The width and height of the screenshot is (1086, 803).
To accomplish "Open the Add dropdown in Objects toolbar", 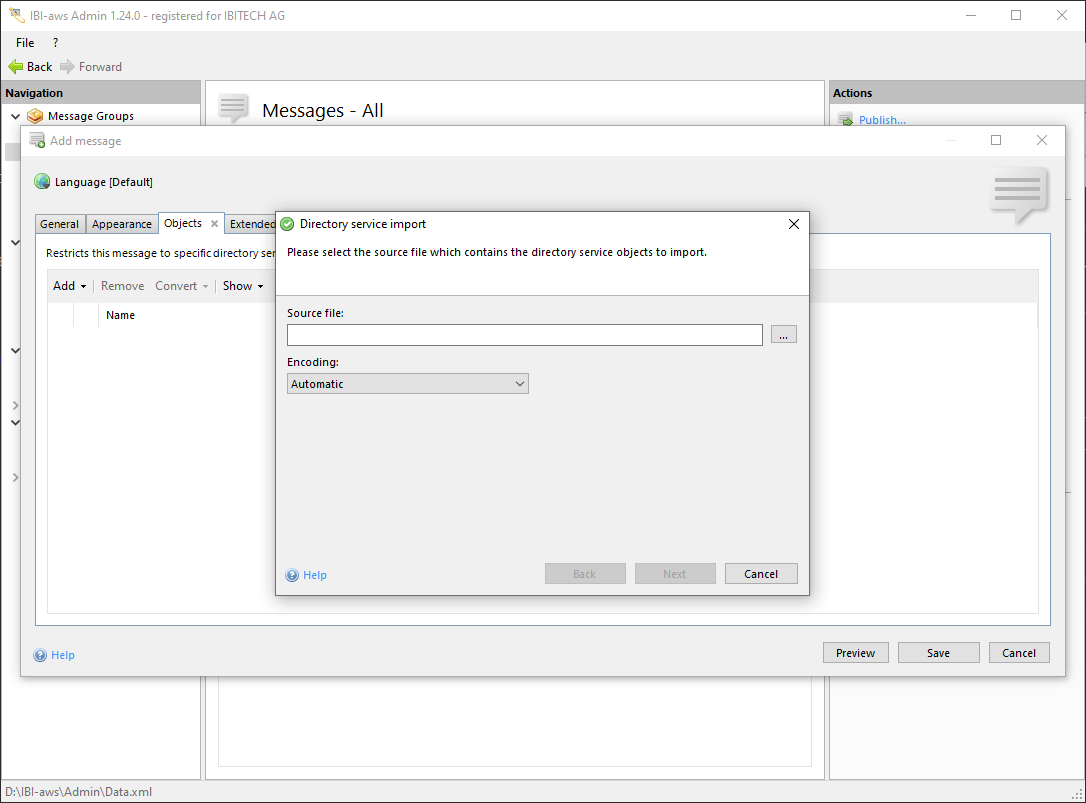I will pyautogui.click(x=70, y=286).
